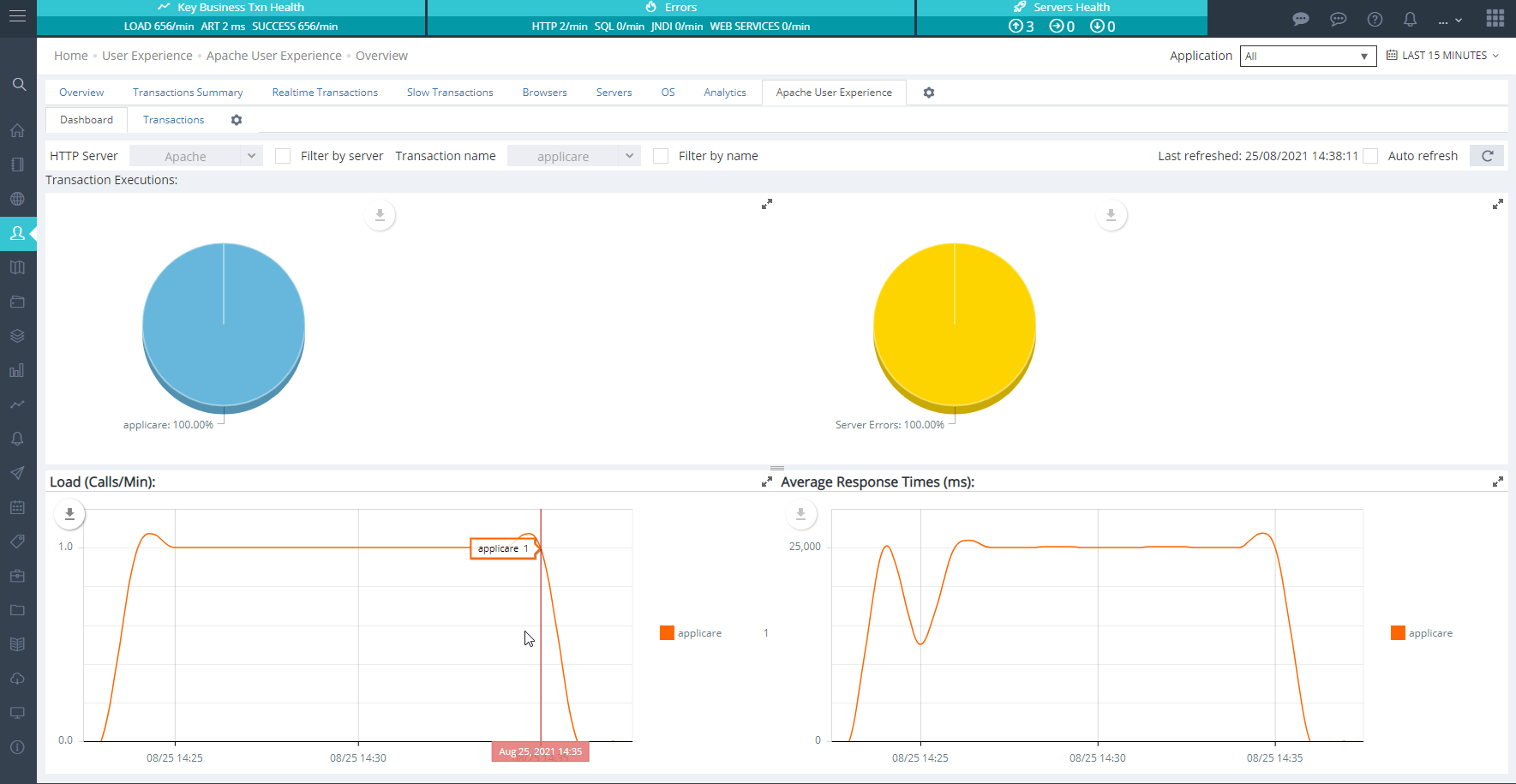Toggle the Auto refresh checkbox
The image size is (1516, 784).
click(1370, 156)
